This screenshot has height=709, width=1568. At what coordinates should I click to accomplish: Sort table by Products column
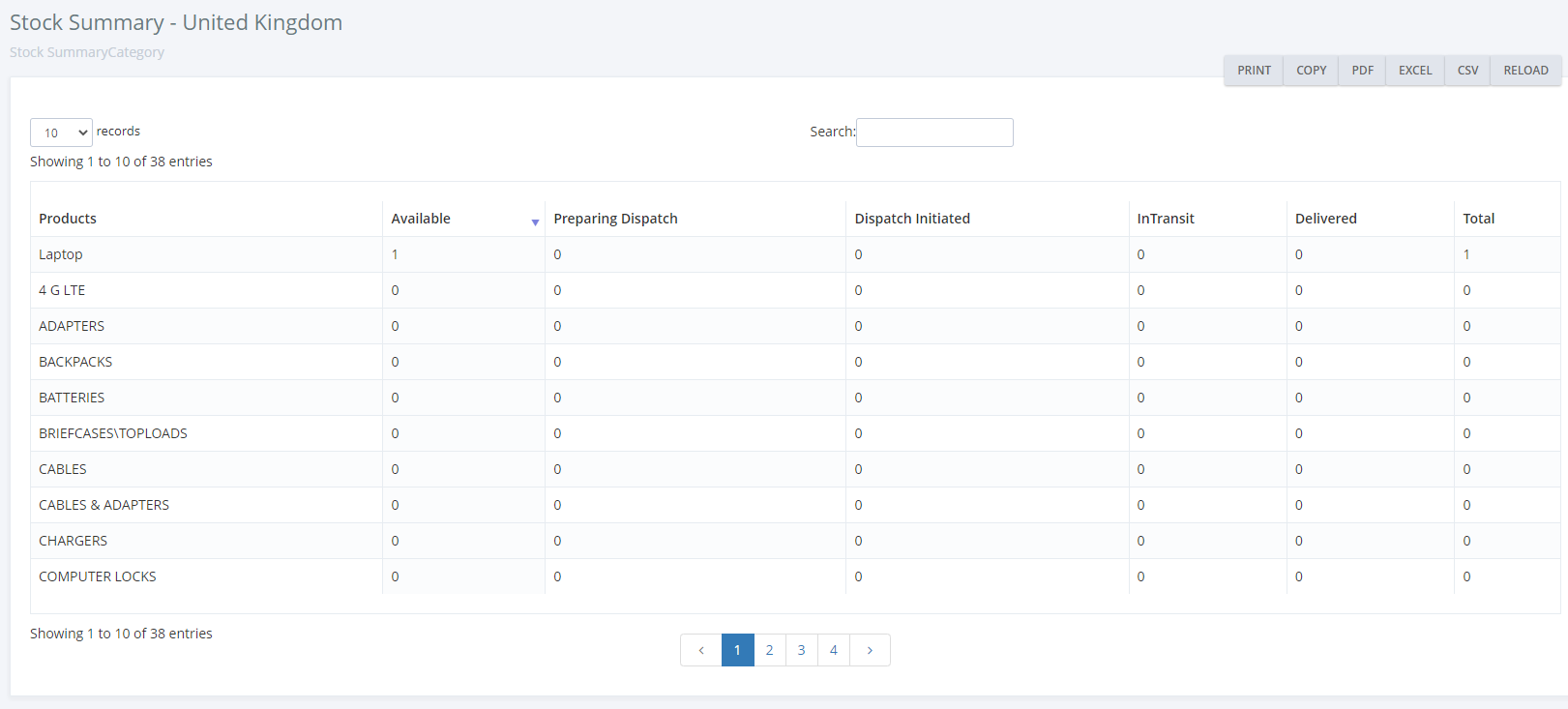coord(68,219)
